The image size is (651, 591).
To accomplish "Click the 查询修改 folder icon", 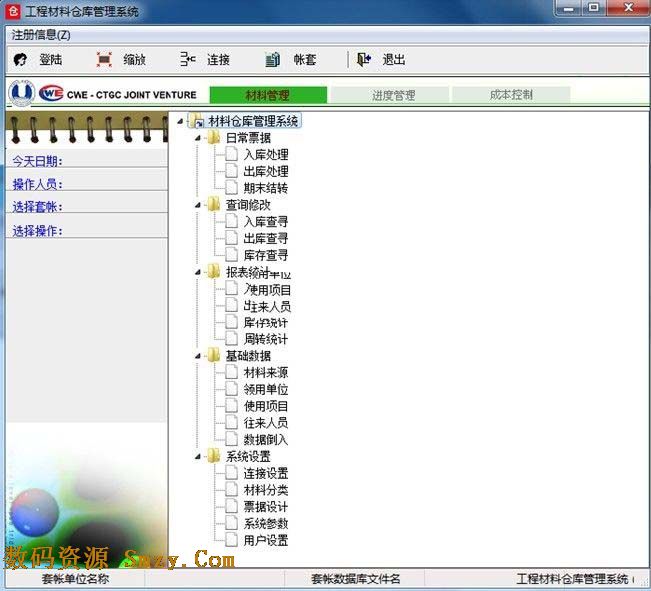I will click(213, 204).
